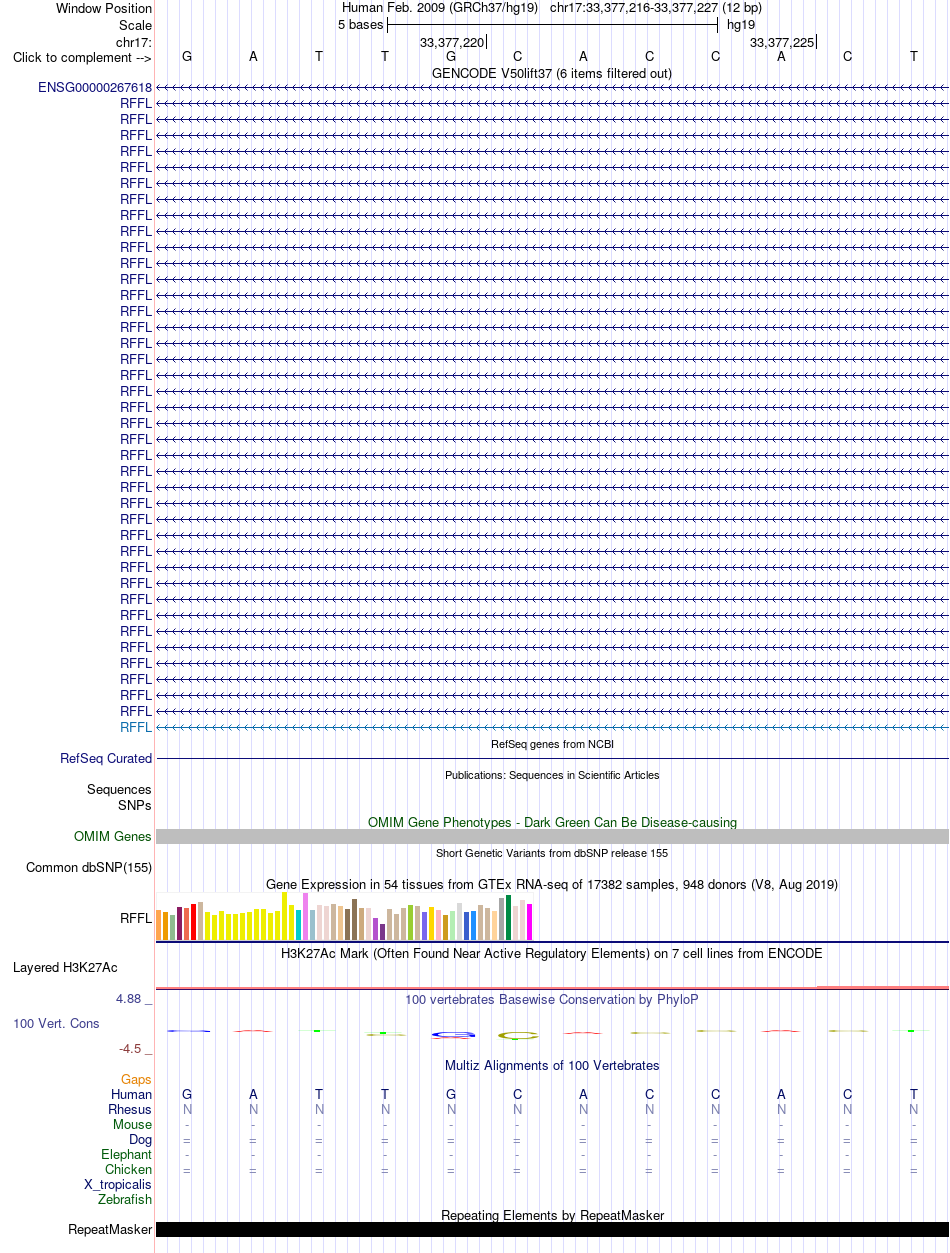
Task: Open '100 vertebrates Basewise Conservation by PhyloP' title
Action: coord(552,999)
